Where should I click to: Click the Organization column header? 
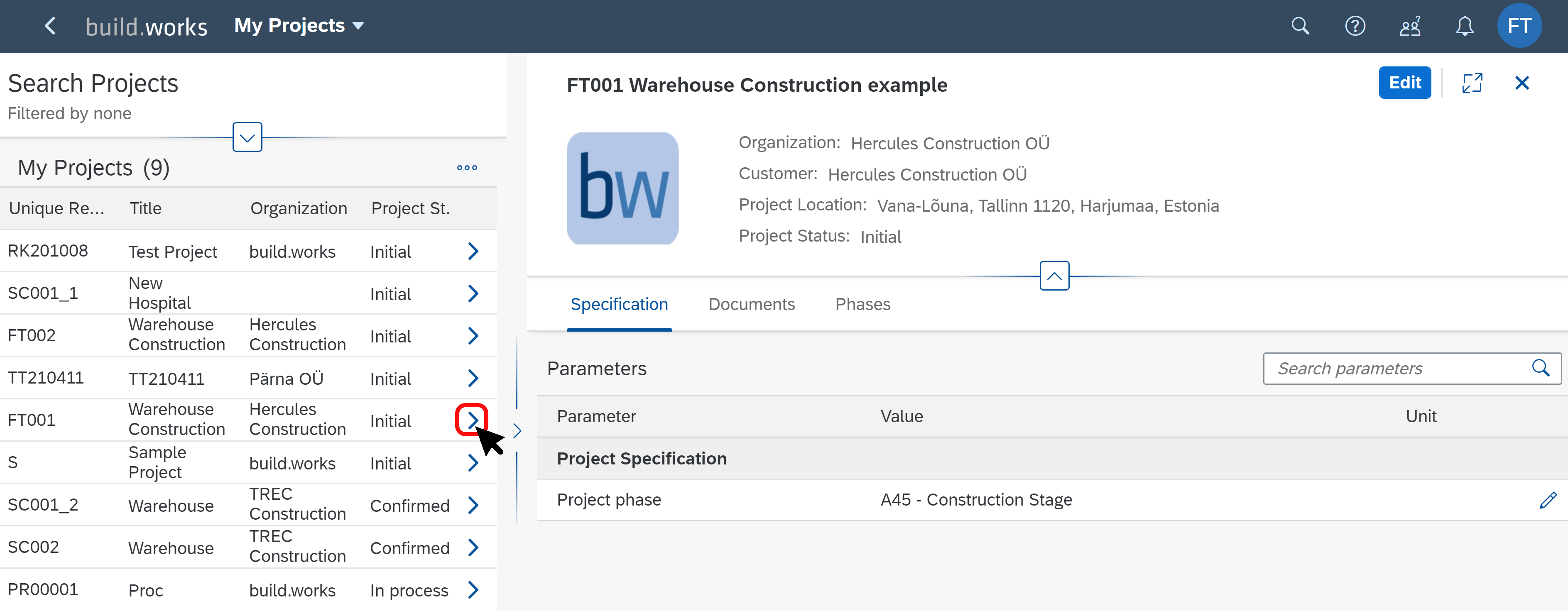point(298,208)
